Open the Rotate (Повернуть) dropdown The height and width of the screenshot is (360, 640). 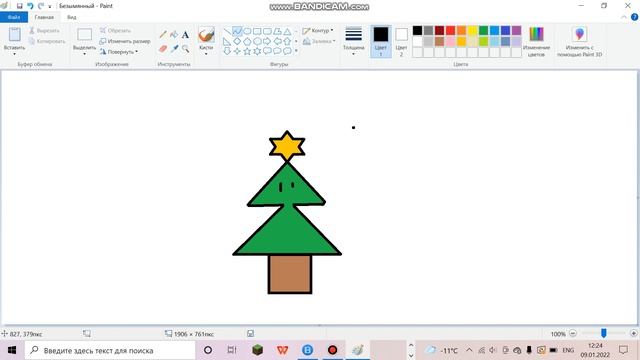click(119, 52)
